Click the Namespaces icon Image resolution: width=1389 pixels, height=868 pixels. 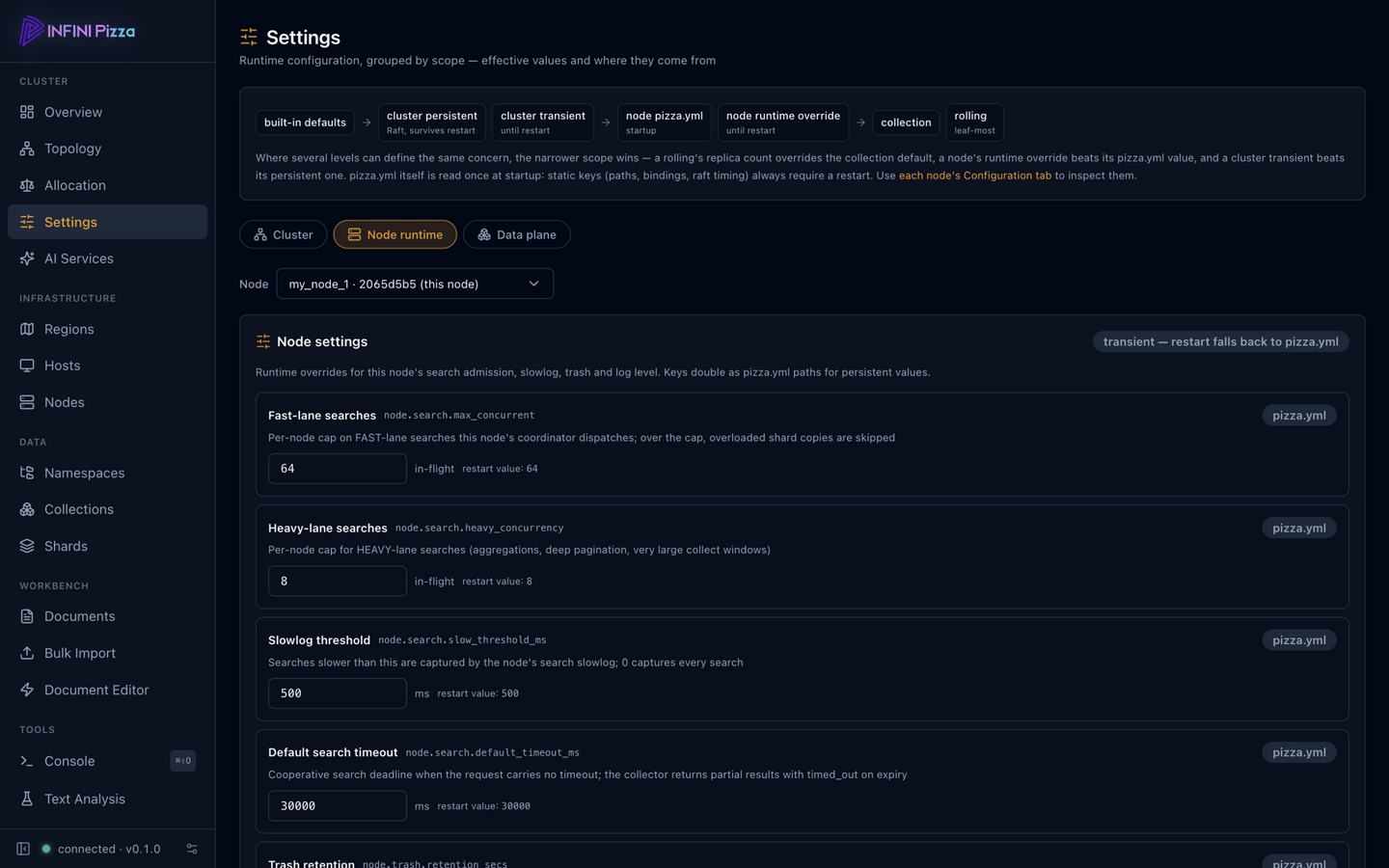point(27,473)
